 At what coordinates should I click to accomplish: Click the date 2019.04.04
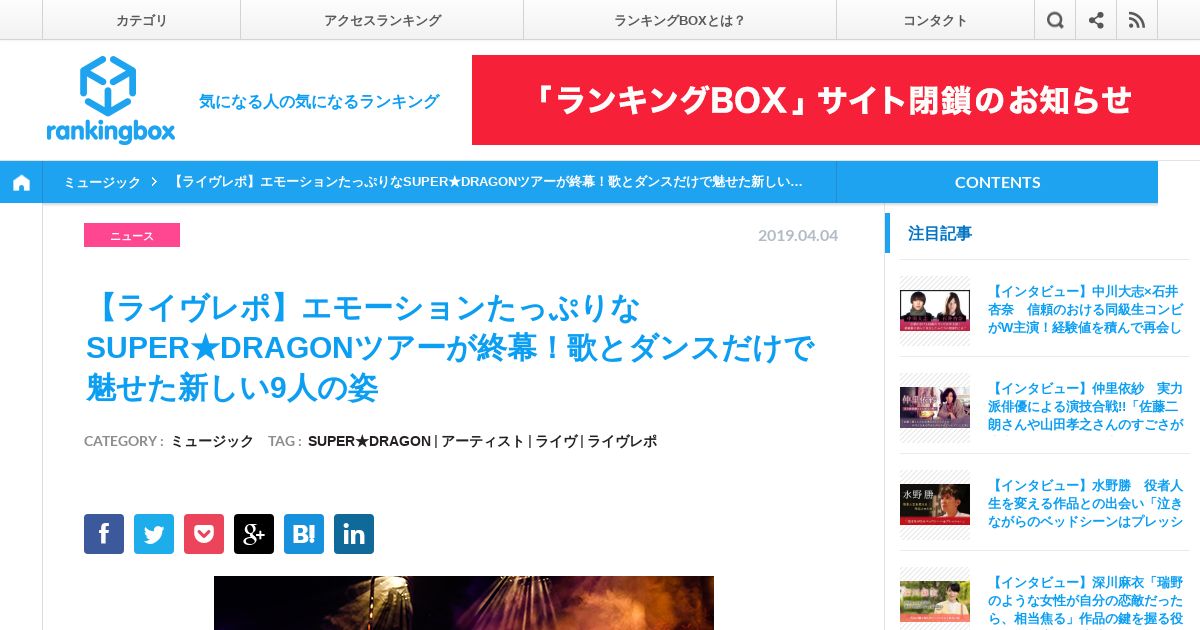pos(798,235)
